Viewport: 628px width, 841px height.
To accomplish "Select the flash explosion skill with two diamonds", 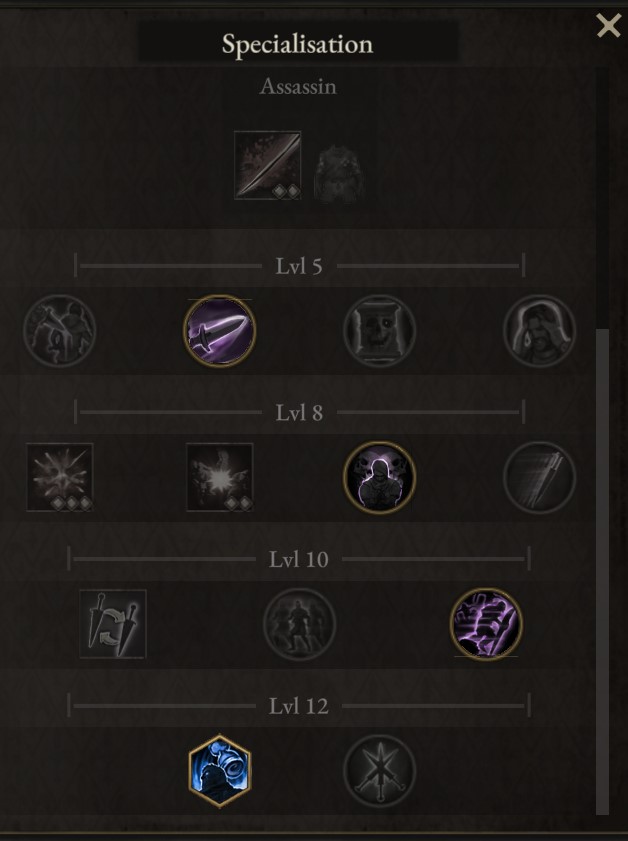I will point(219,477).
